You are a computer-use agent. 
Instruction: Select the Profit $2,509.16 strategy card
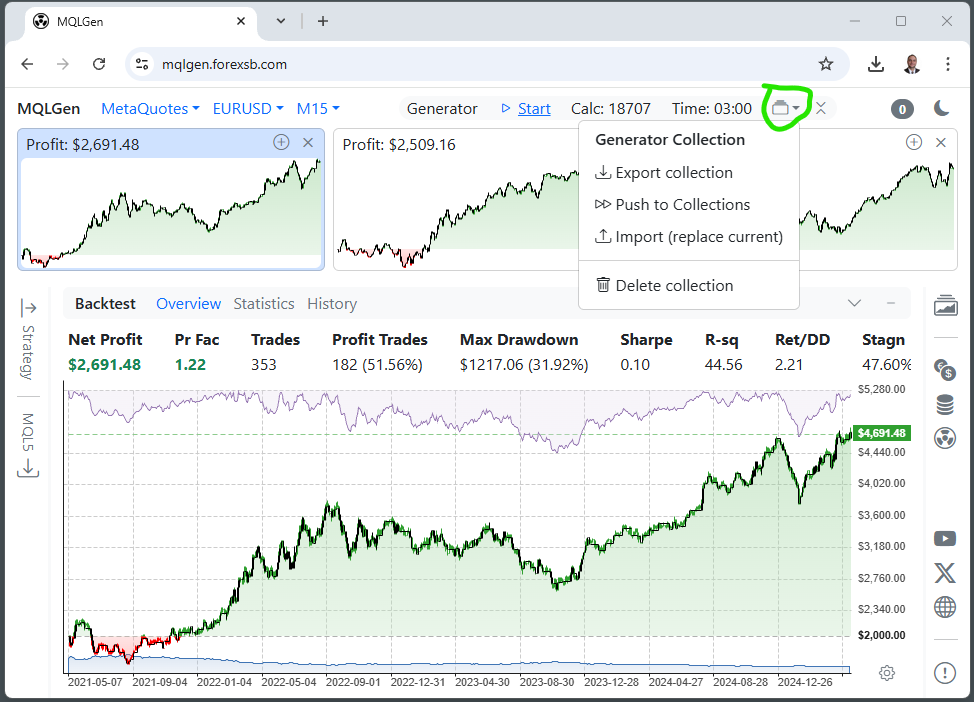pos(457,199)
